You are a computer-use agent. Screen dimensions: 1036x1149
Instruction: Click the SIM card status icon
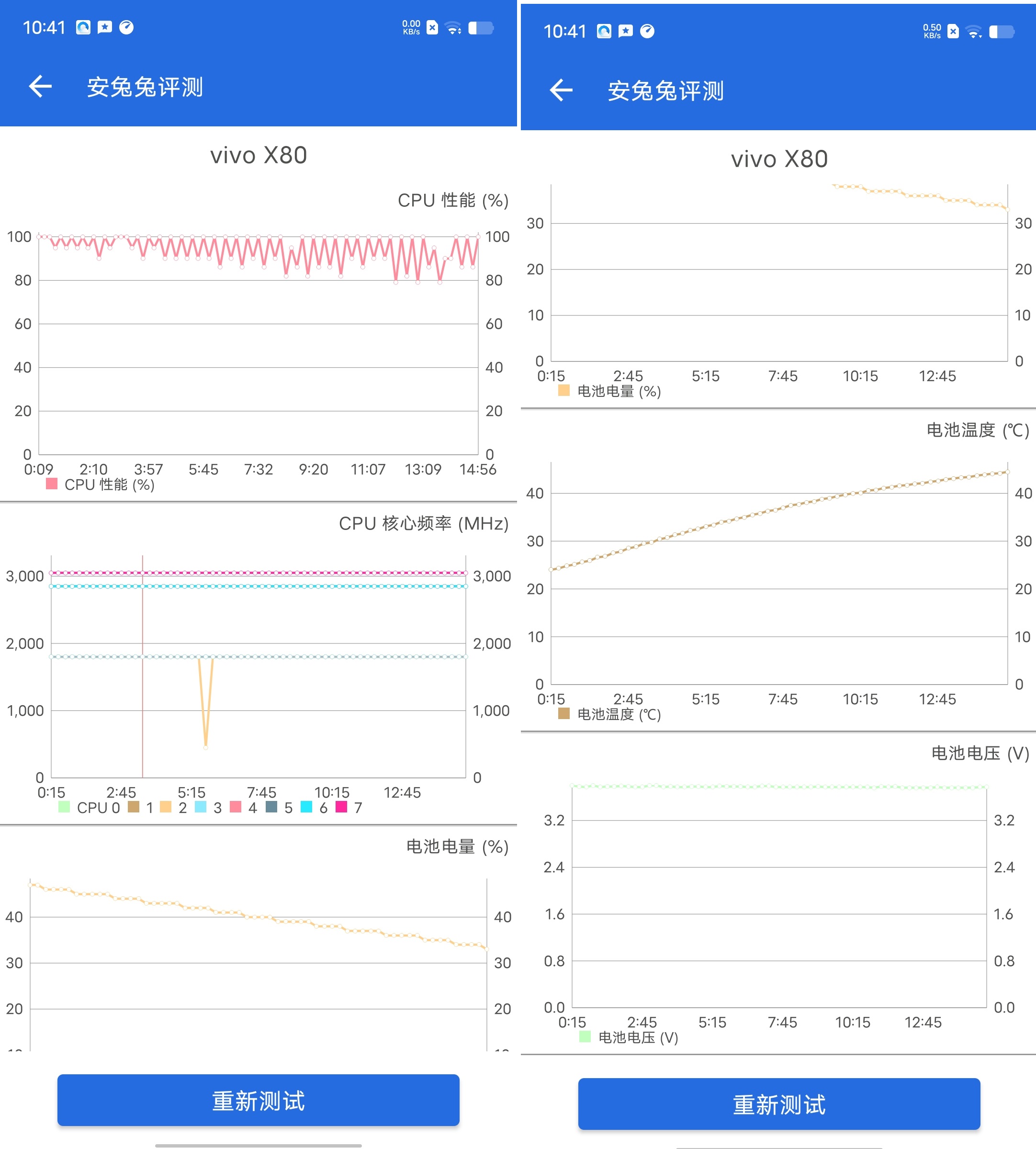(432, 27)
